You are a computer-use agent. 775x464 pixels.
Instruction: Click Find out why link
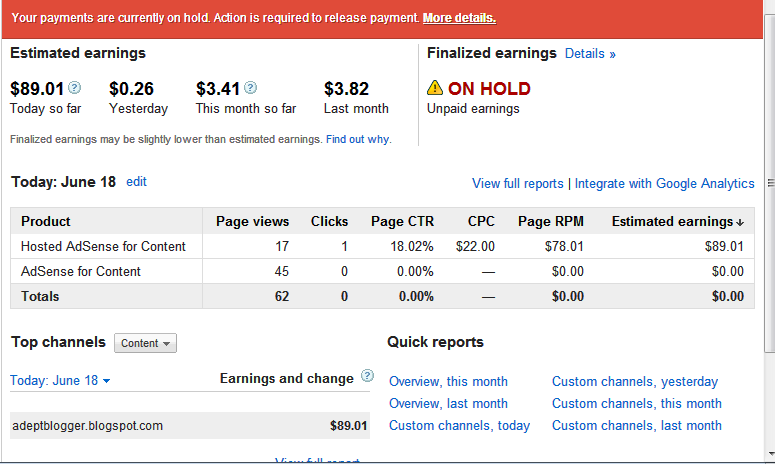coord(357,139)
